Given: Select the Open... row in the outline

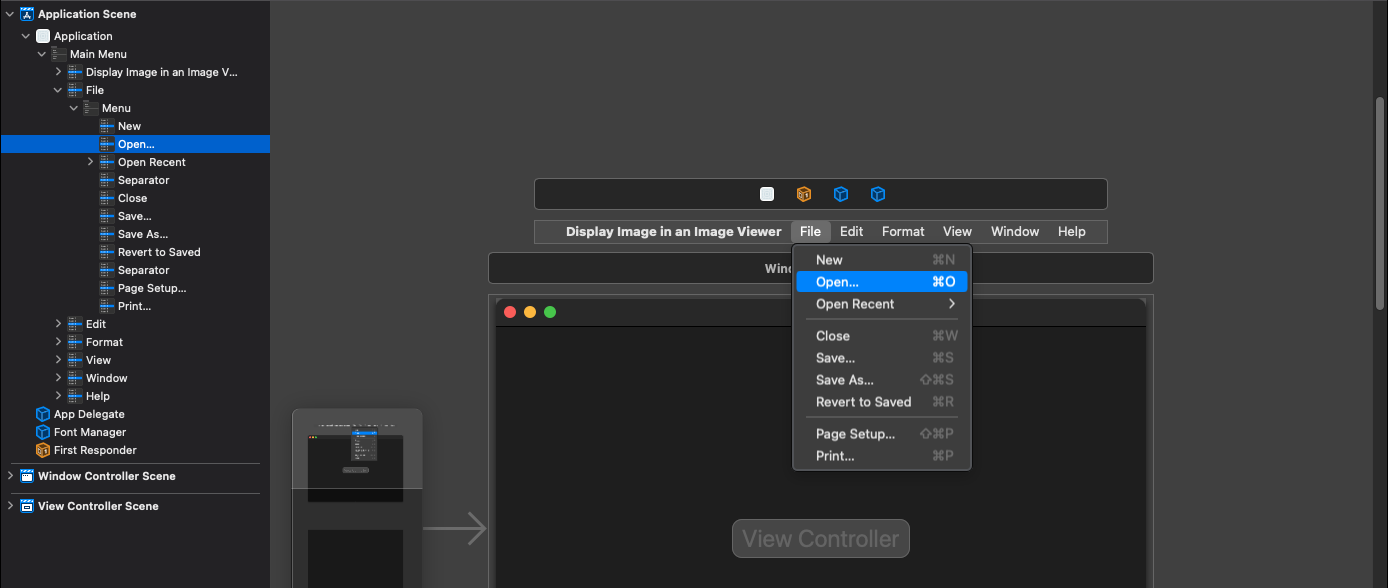Looking at the screenshot, I should coord(135,144).
